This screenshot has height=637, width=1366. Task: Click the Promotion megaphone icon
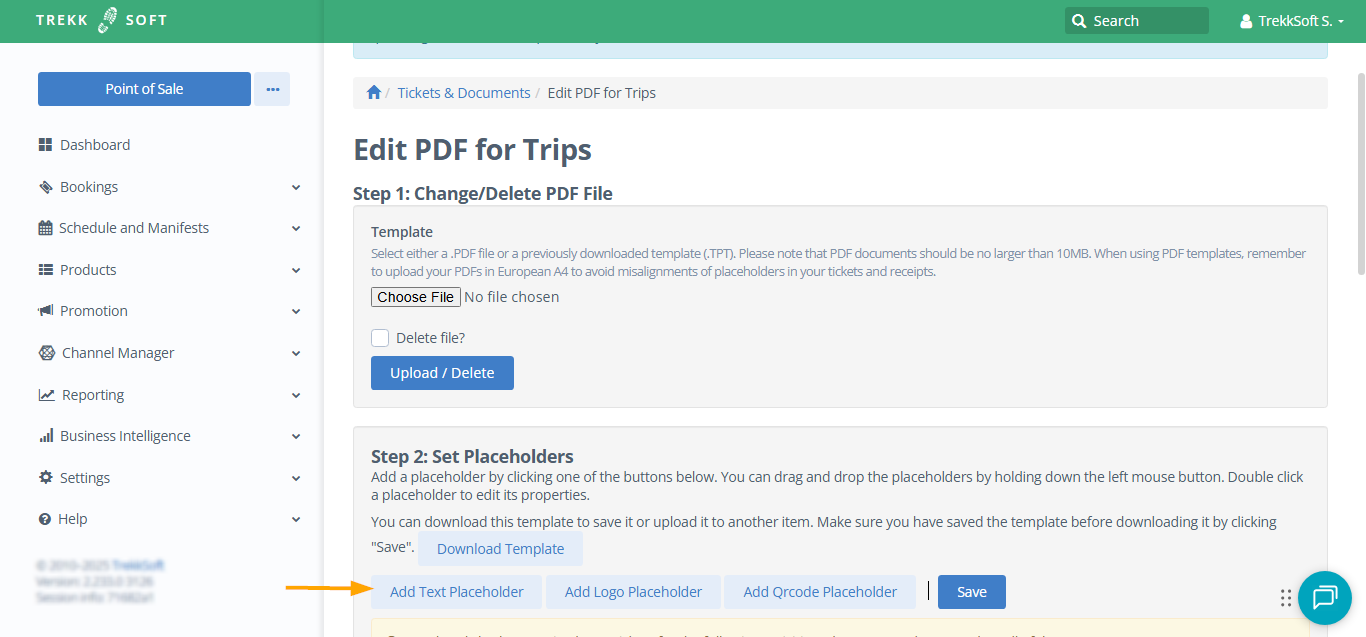[x=45, y=311]
